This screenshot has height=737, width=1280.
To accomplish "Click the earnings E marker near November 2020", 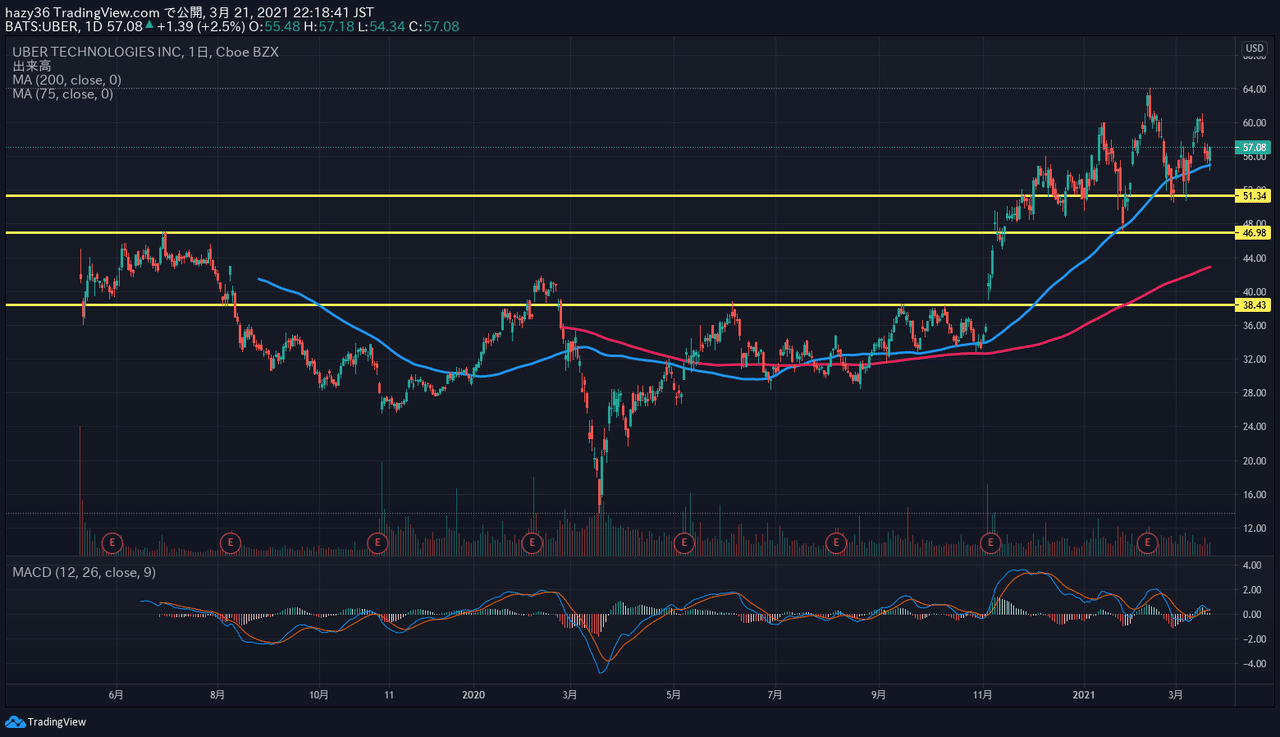I will pyautogui.click(x=990, y=542).
